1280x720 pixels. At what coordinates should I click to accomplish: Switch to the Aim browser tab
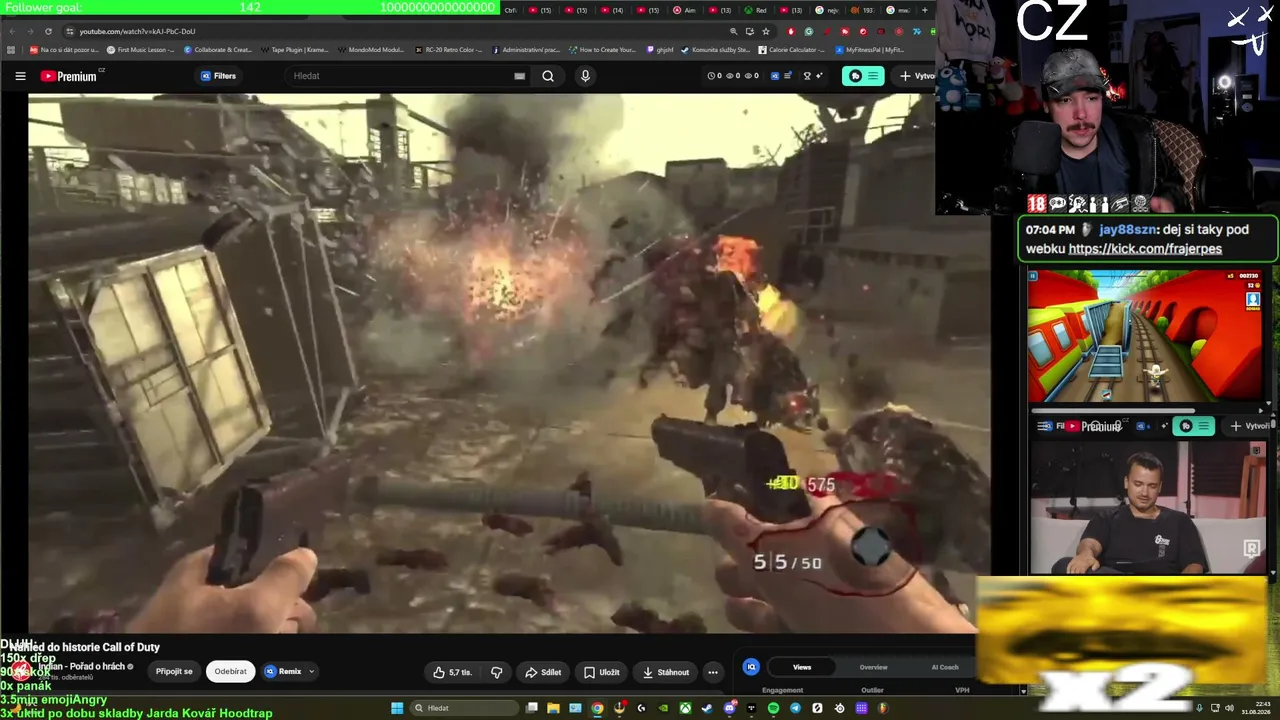685,10
